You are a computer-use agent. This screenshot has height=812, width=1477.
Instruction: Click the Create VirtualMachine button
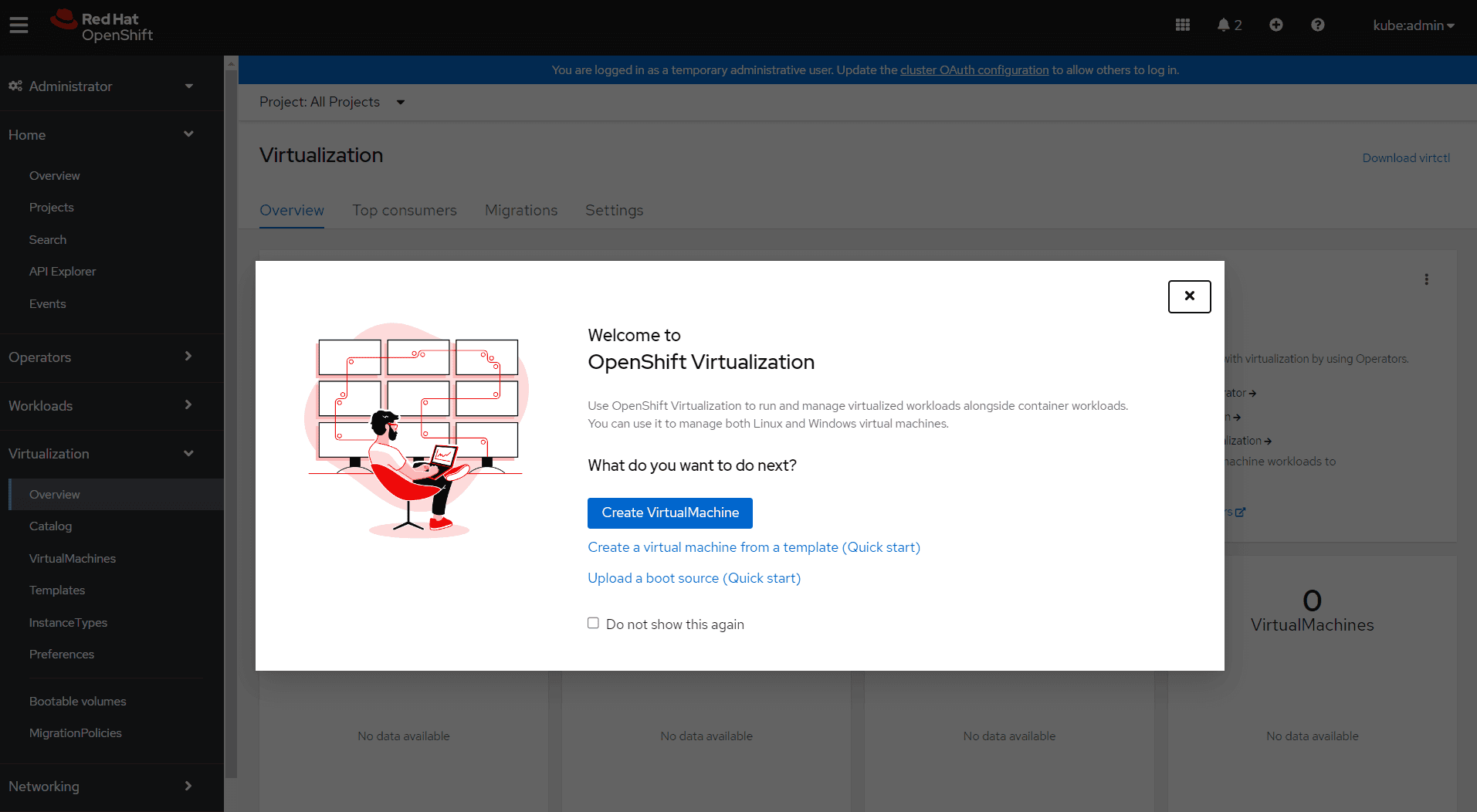(x=670, y=513)
